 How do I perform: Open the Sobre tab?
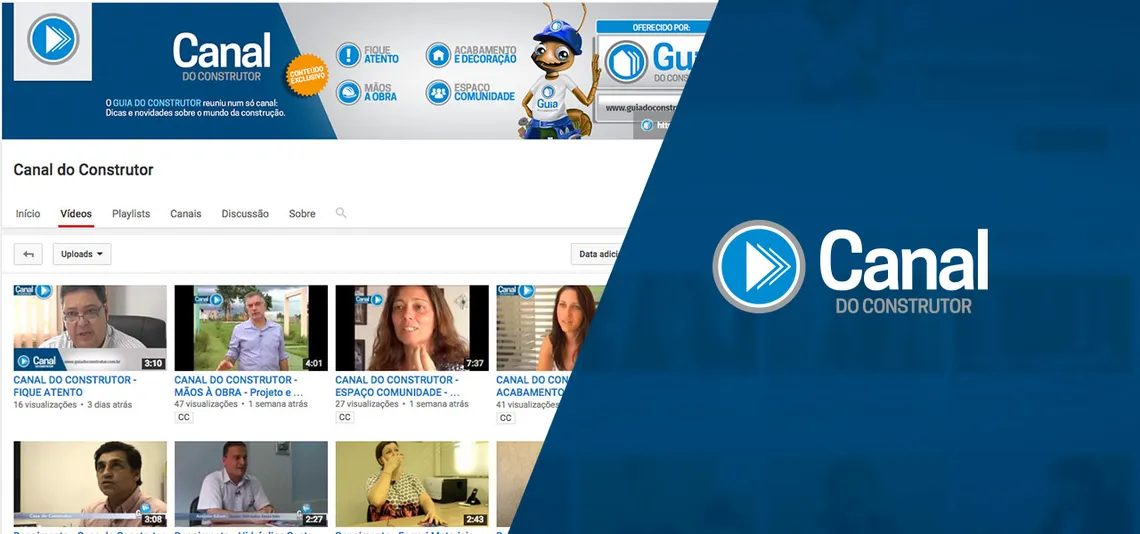pos(302,214)
